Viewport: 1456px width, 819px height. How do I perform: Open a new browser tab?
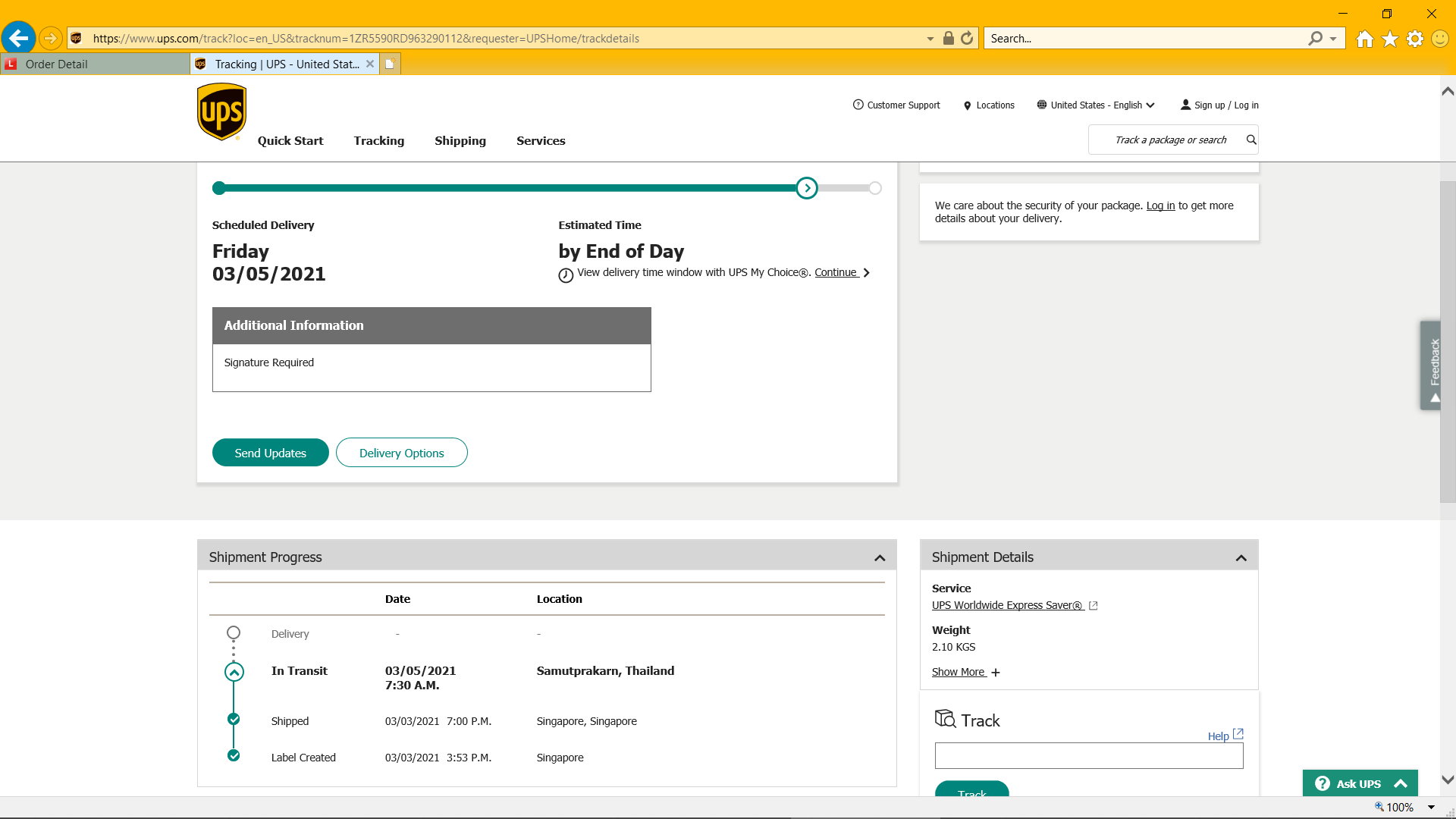coord(389,64)
